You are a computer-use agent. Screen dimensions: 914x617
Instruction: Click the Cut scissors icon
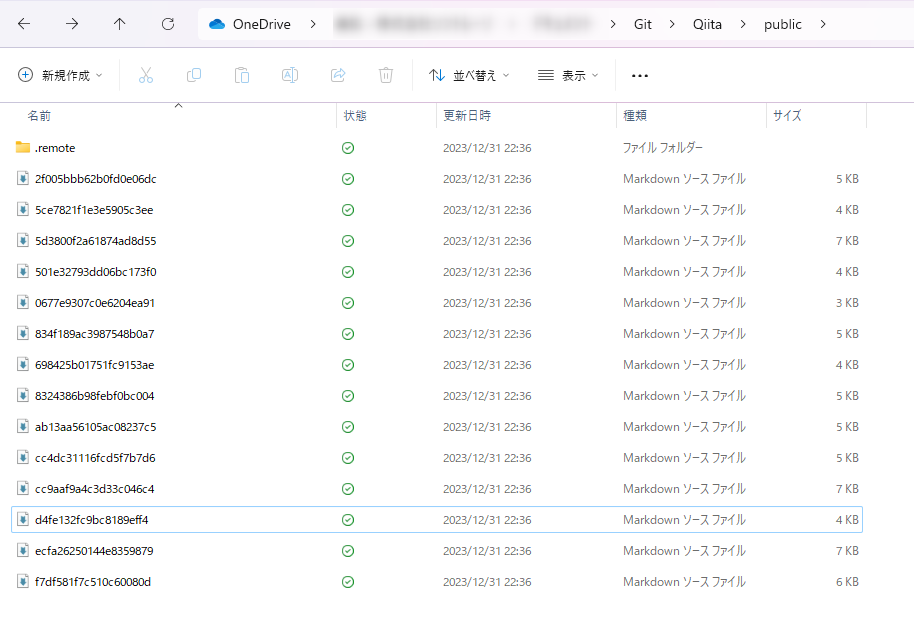[146, 75]
